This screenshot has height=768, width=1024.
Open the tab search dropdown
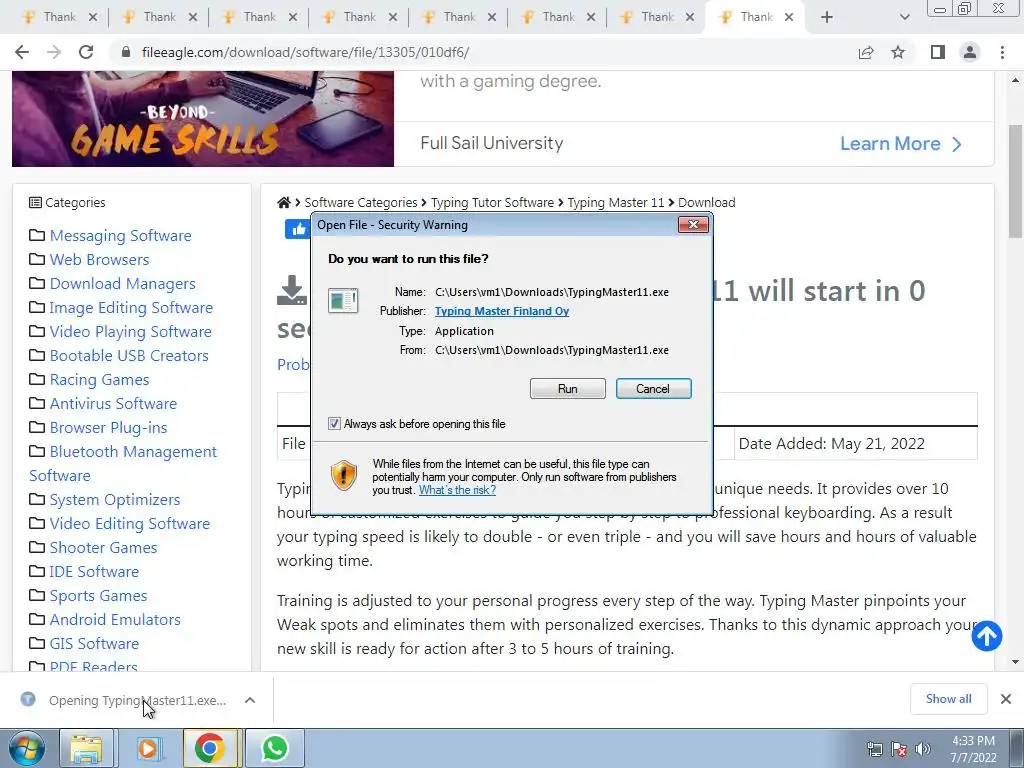coord(904,17)
